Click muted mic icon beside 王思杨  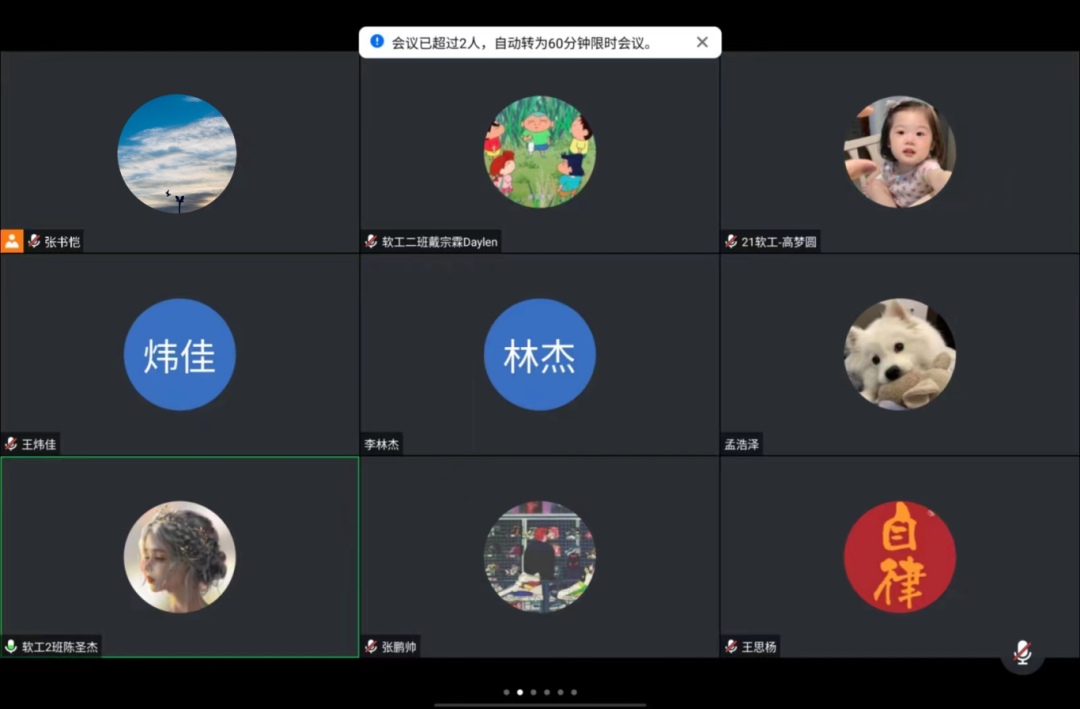click(731, 647)
